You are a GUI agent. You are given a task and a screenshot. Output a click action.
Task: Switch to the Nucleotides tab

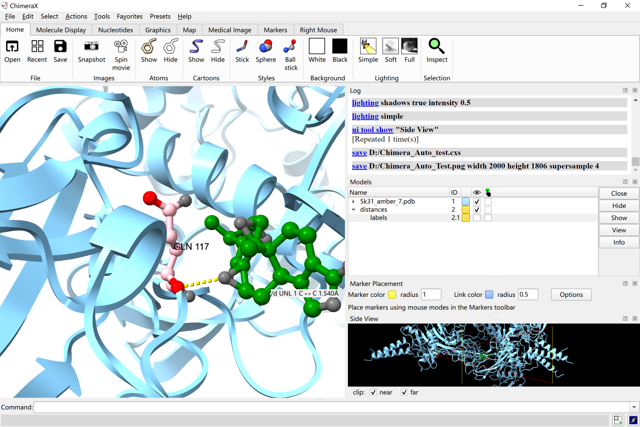116,30
